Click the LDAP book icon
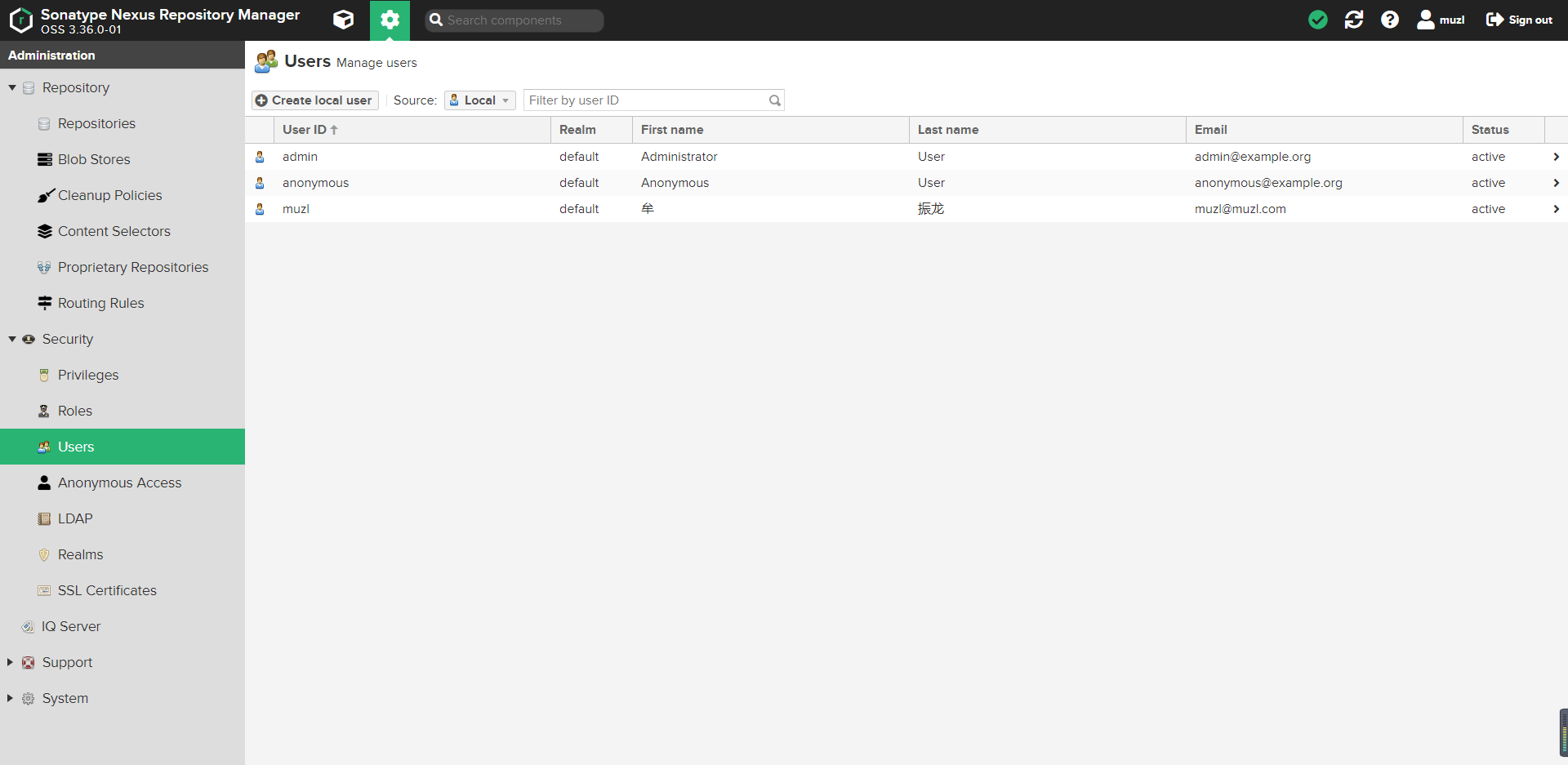This screenshot has height=765, width=1568. [x=44, y=518]
